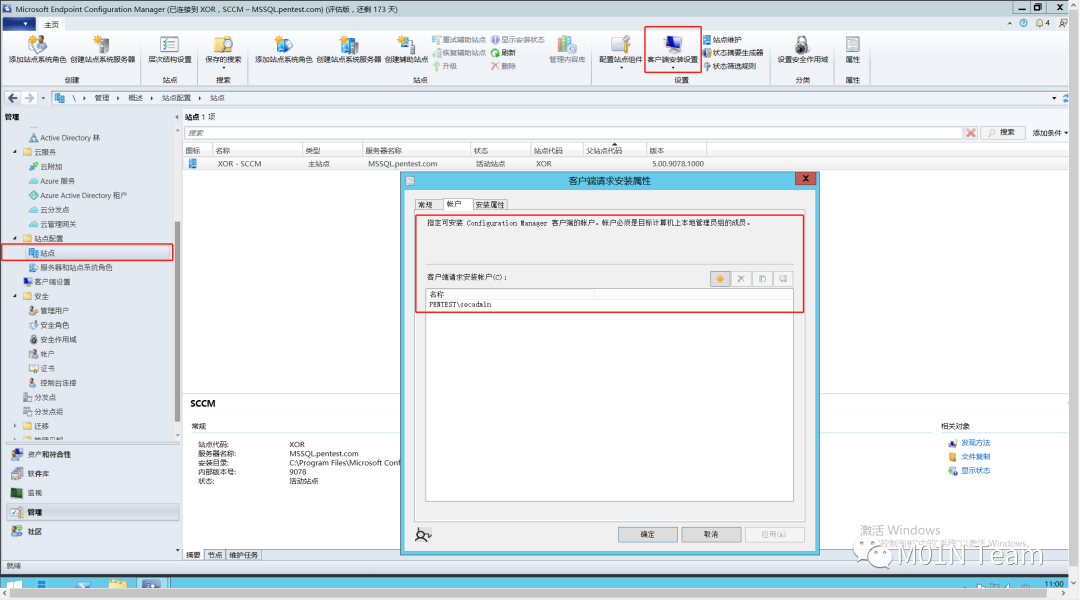Click the 刷新 refresh ribbon button
This screenshot has height=600, width=1080.
[x=503, y=53]
